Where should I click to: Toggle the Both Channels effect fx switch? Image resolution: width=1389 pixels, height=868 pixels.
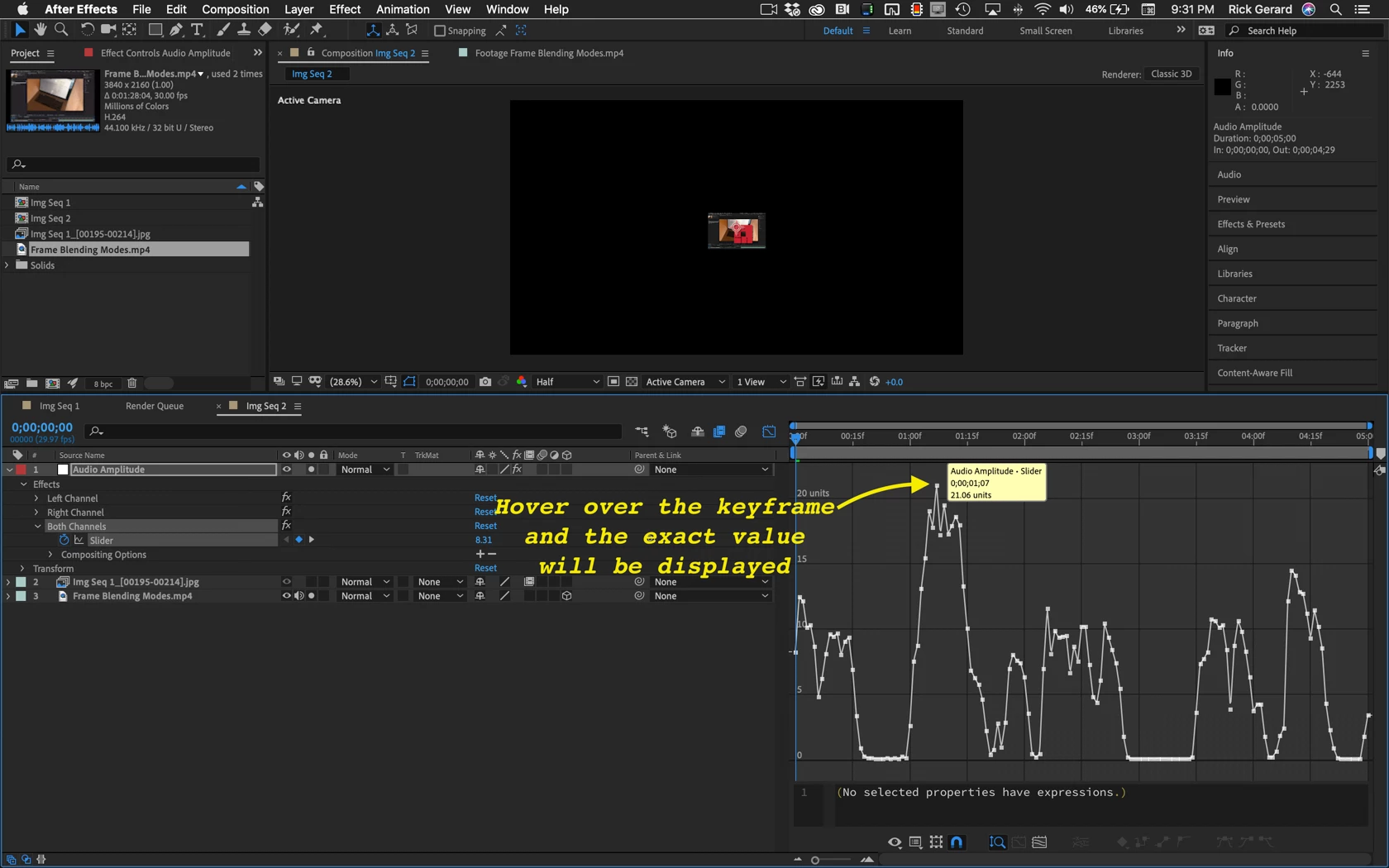(x=286, y=526)
